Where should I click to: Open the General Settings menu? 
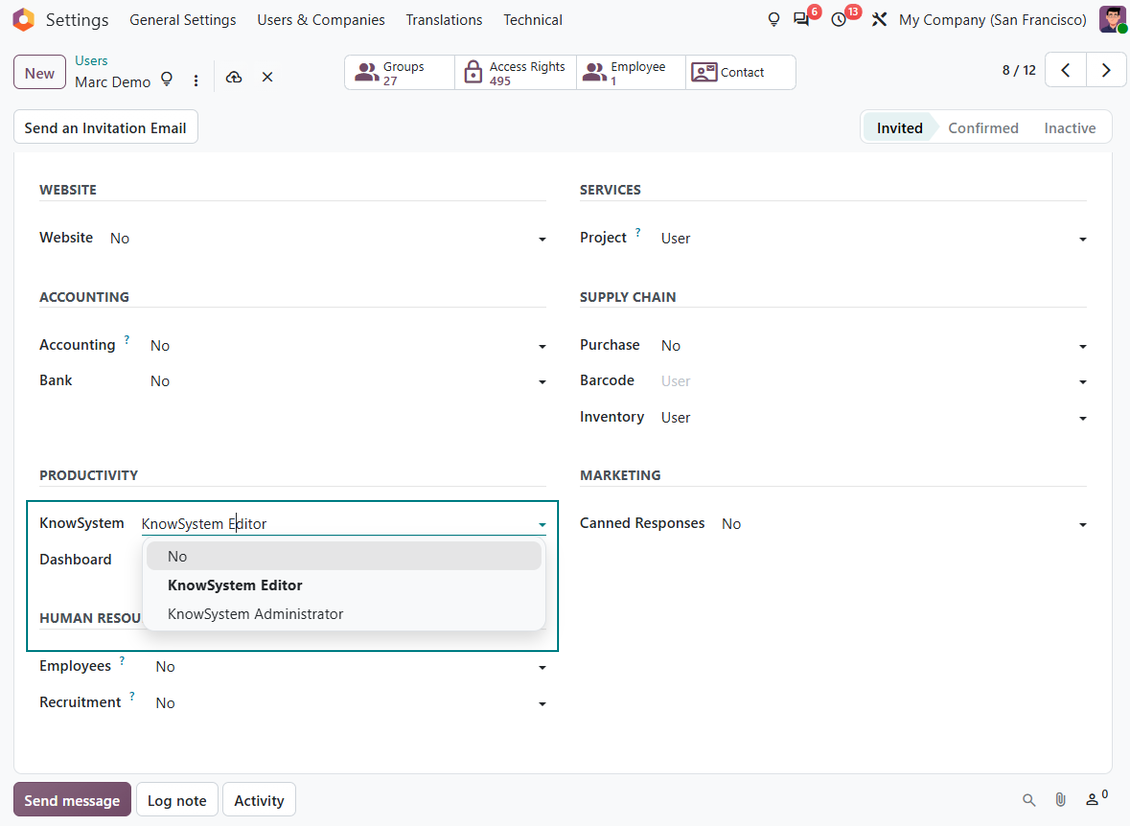(x=182, y=19)
